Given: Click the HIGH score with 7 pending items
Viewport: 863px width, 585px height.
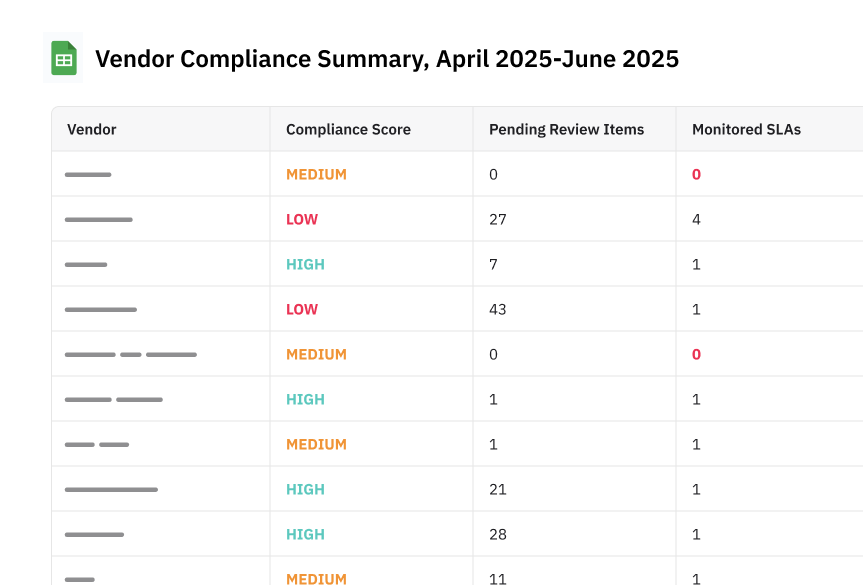Looking at the screenshot, I should click(305, 265).
